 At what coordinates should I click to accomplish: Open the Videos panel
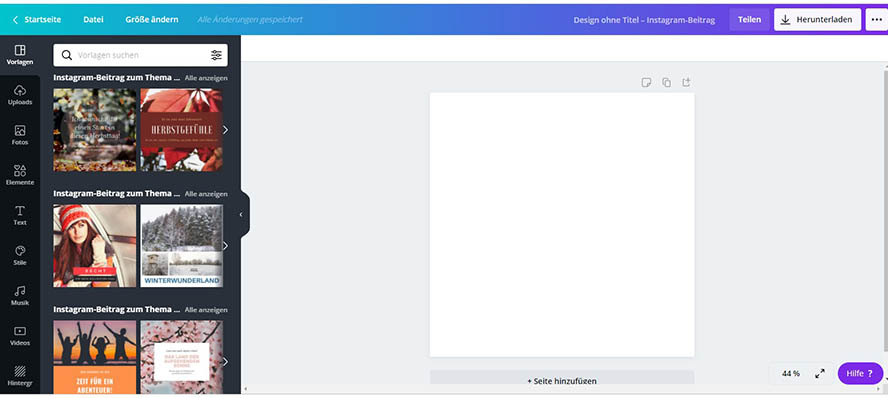click(20, 336)
